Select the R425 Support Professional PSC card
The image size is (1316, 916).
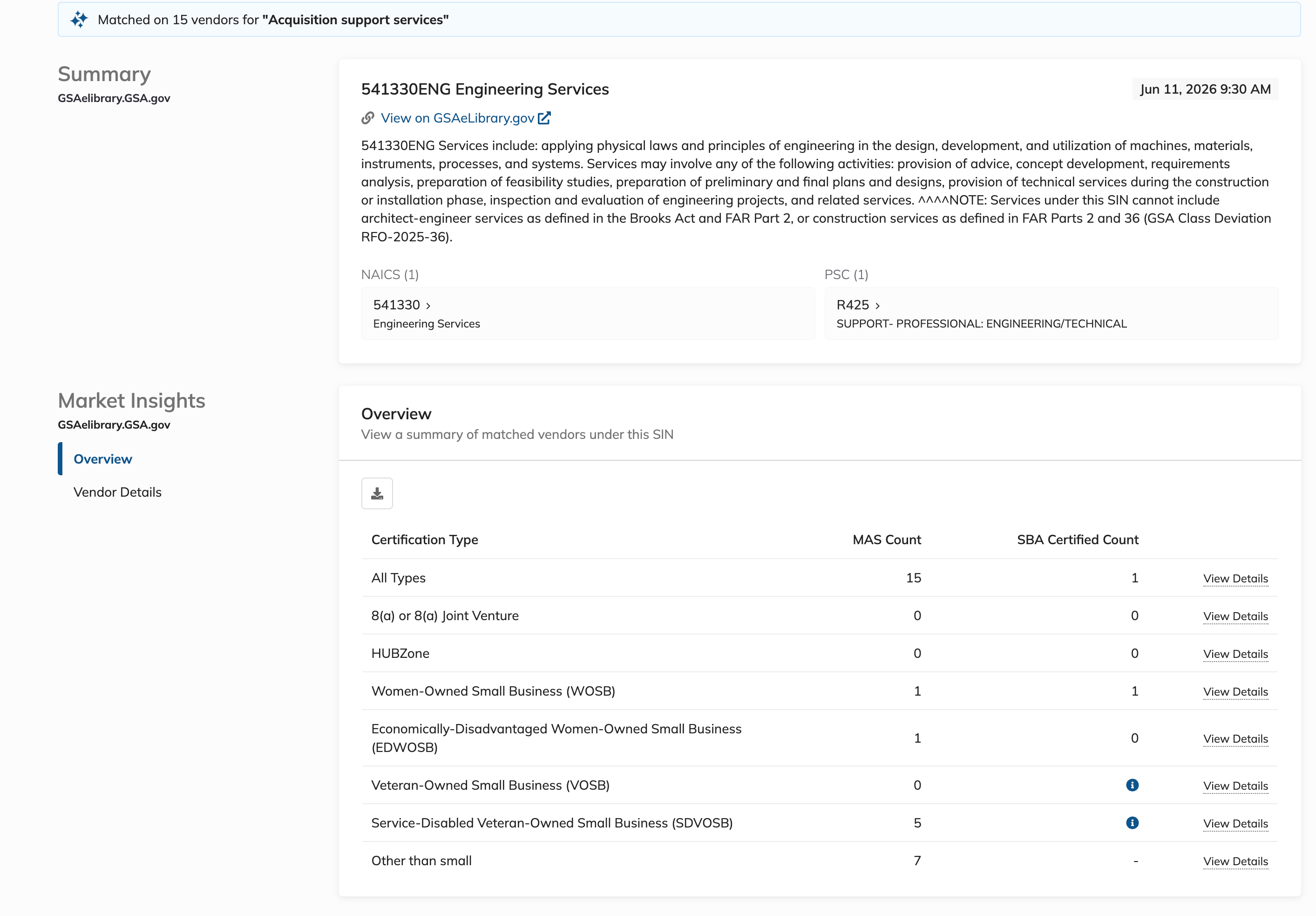(x=1051, y=314)
